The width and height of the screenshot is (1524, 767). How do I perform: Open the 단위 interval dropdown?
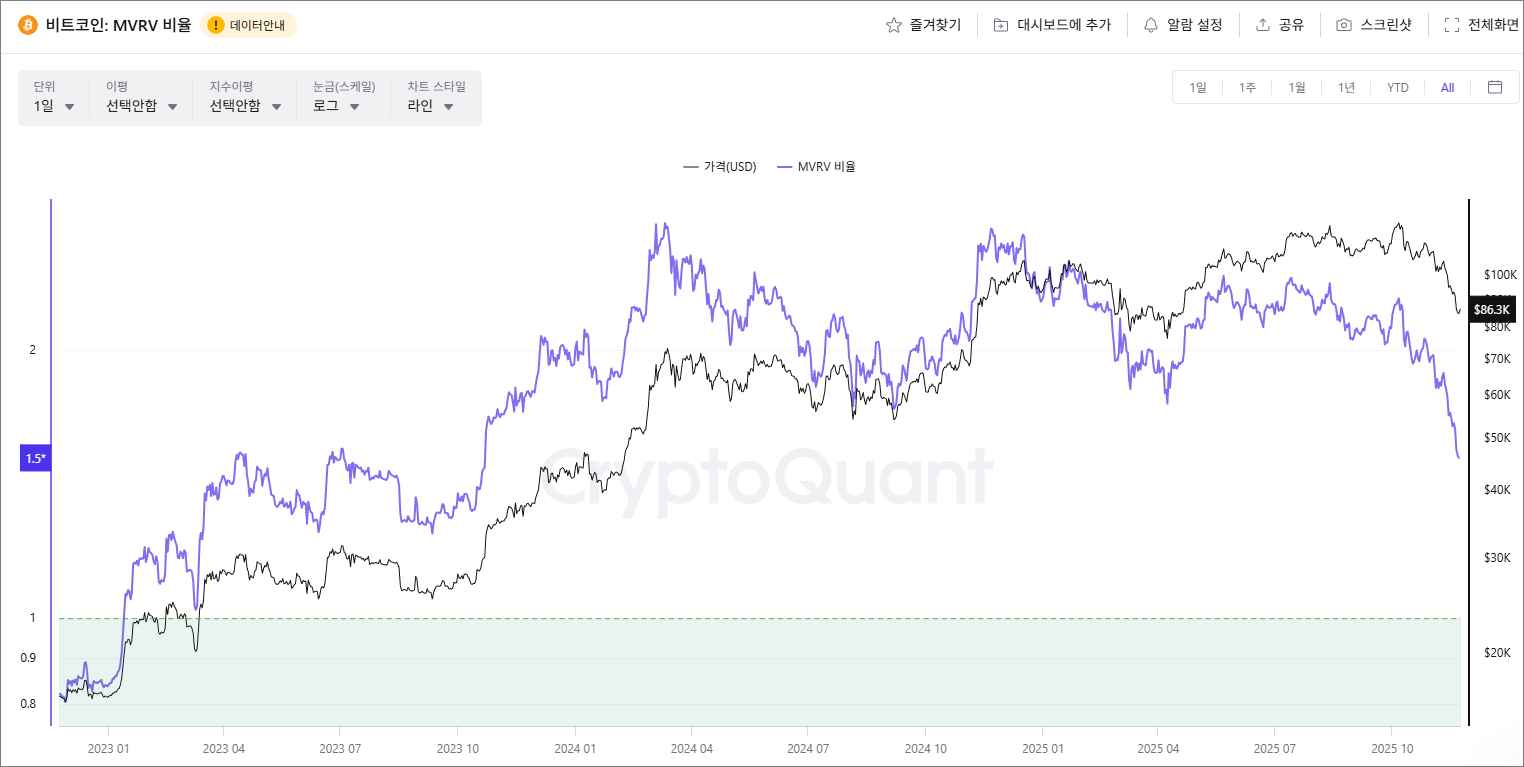53,105
